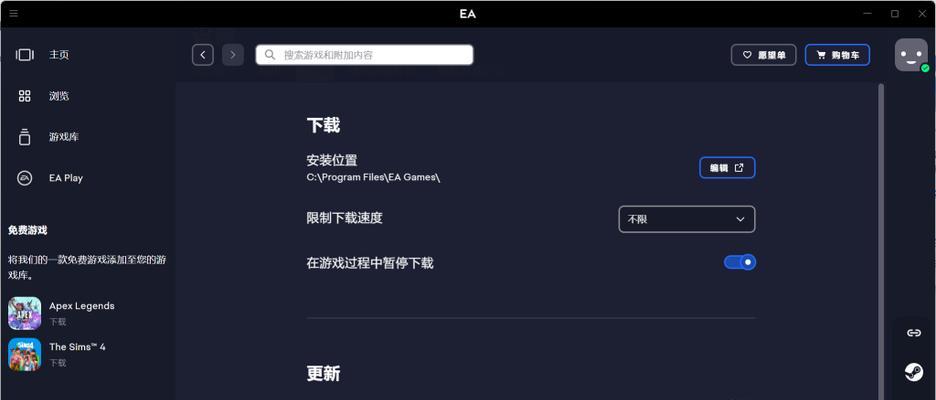Viewport: 936px width, 400px height.
Task: Click the 下载 section heading
Action: click(324, 125)
